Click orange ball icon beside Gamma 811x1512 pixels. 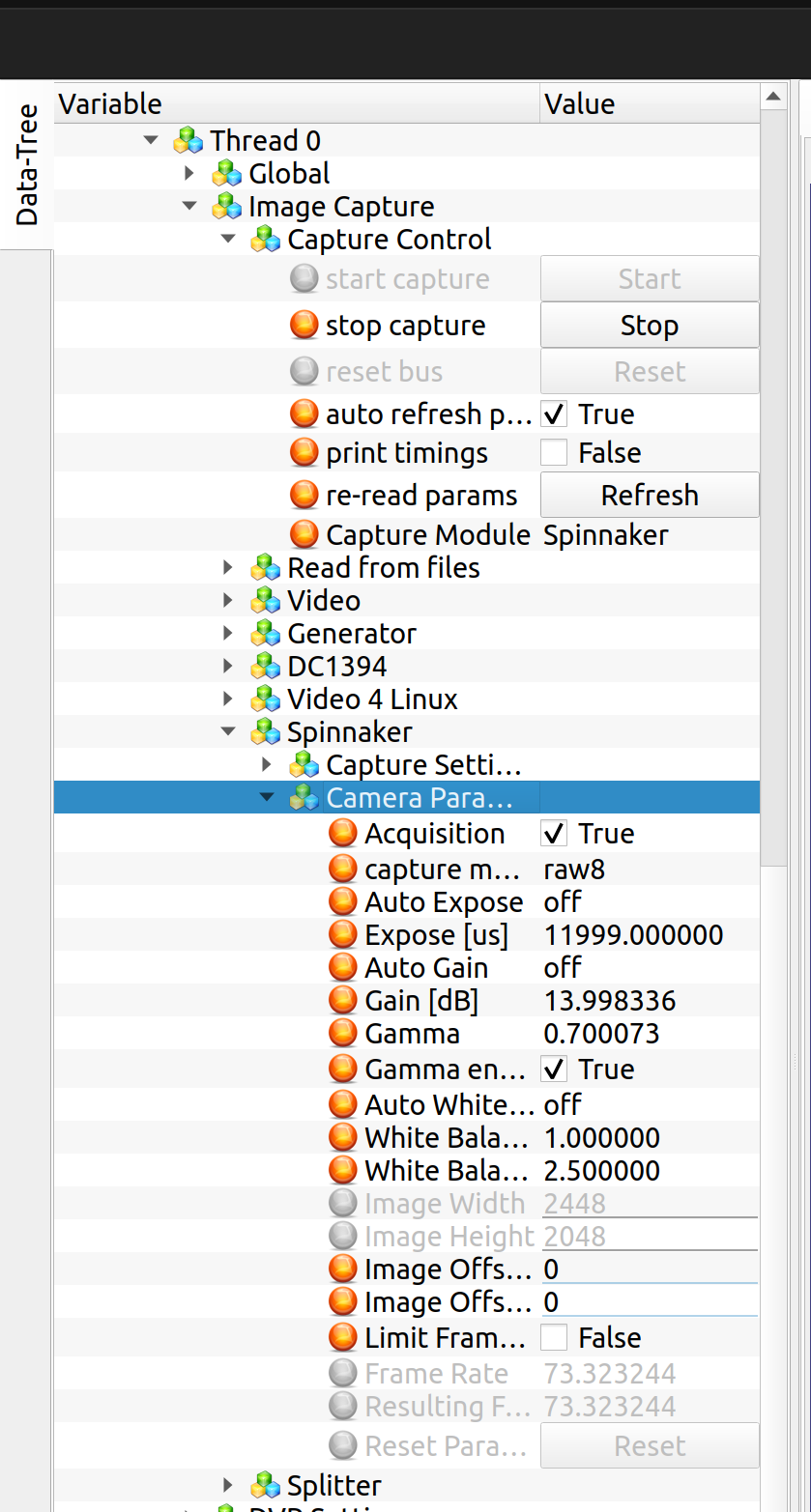pos(343,1034)
